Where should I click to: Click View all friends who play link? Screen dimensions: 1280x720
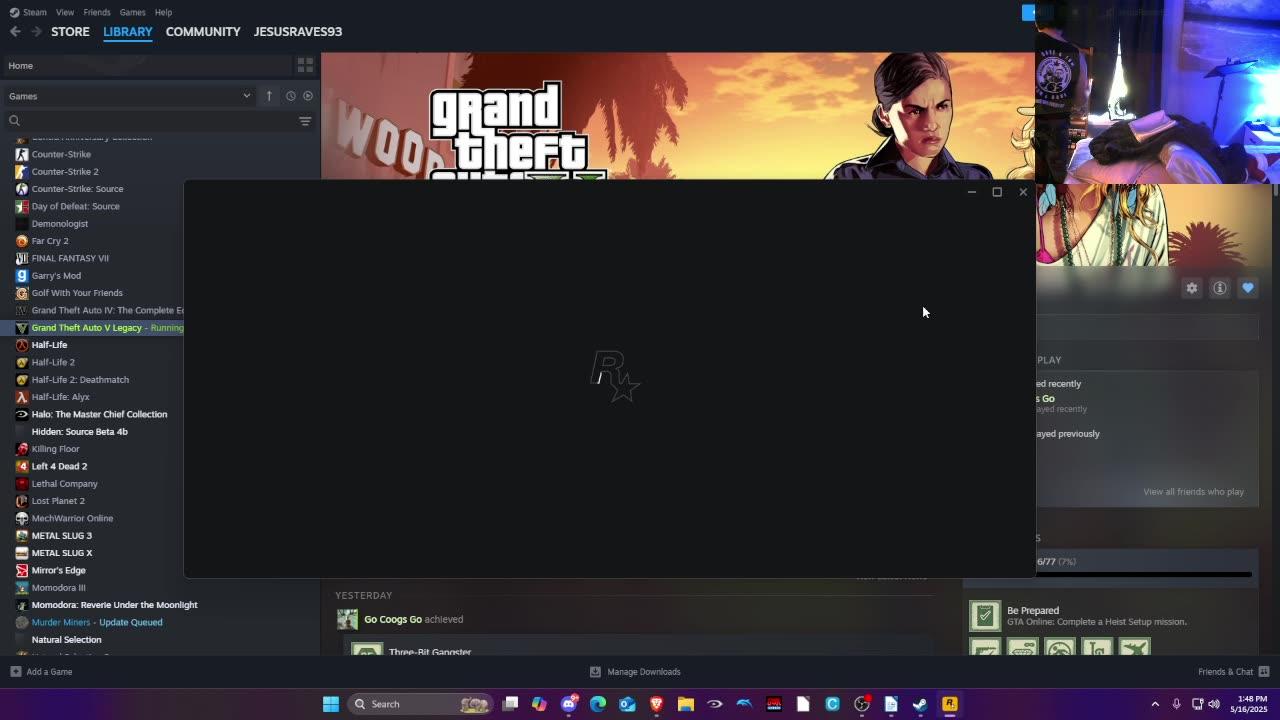(1193, 492)
